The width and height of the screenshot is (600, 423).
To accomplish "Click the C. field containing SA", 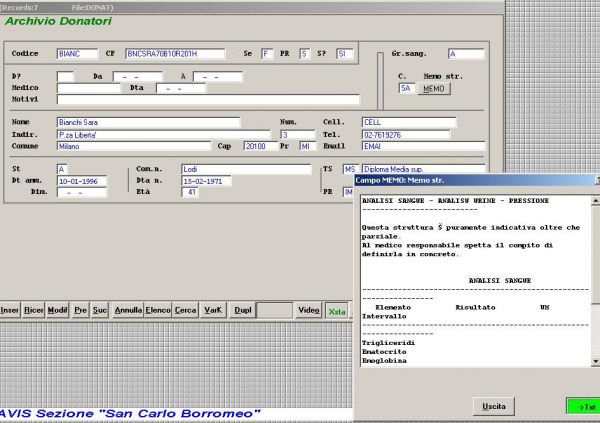I will tap(408, 89).
